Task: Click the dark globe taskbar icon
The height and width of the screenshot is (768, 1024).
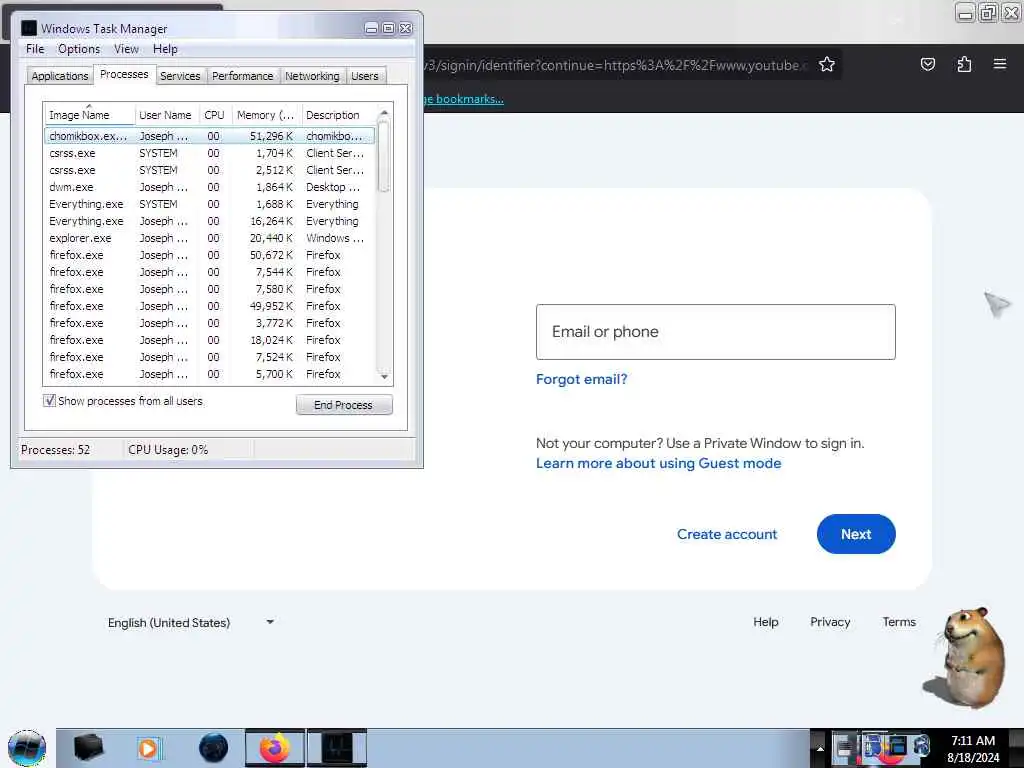Action: pyautogui.click(x=213, y=748)
